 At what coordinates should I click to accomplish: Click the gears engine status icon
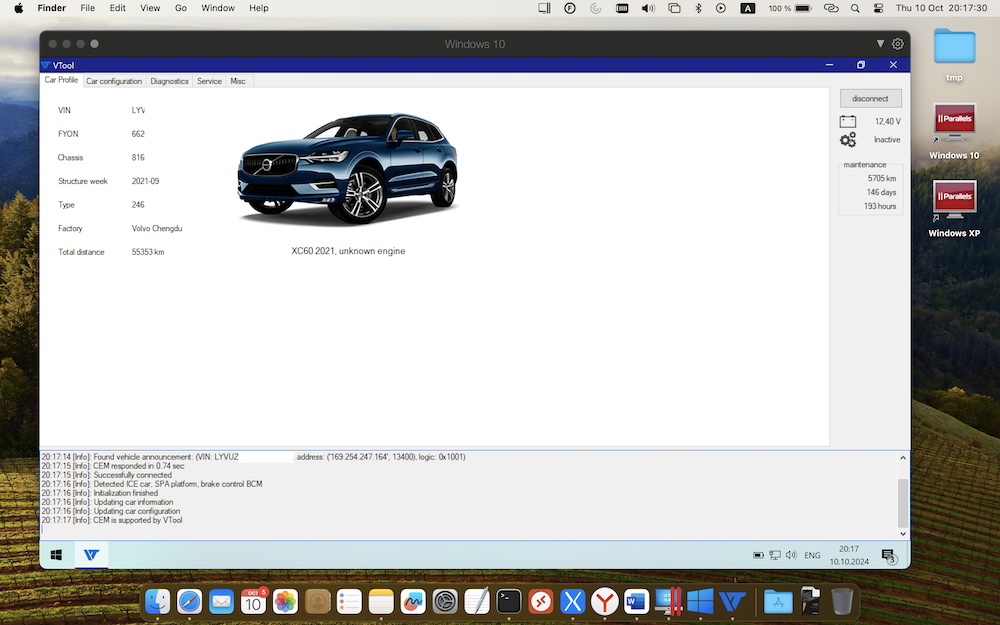(848, 140)
